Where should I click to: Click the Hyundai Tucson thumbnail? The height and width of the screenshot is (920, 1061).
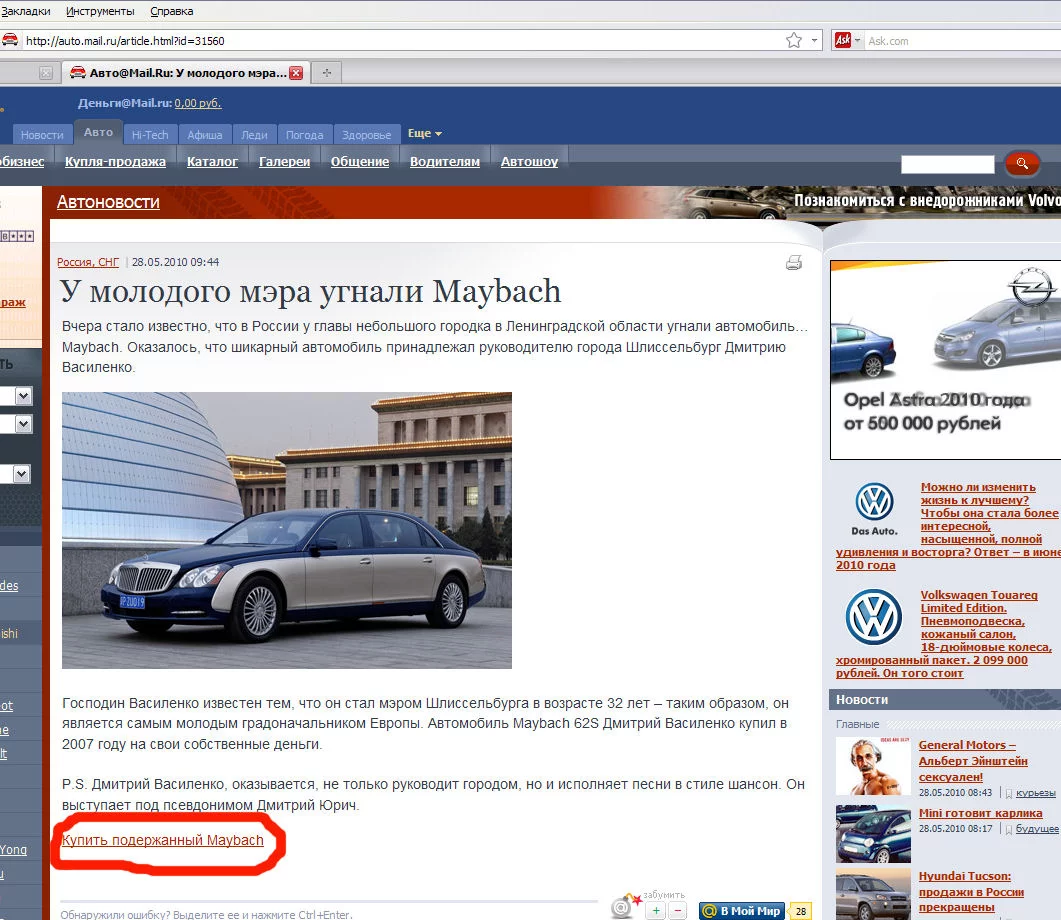point(873,894)
